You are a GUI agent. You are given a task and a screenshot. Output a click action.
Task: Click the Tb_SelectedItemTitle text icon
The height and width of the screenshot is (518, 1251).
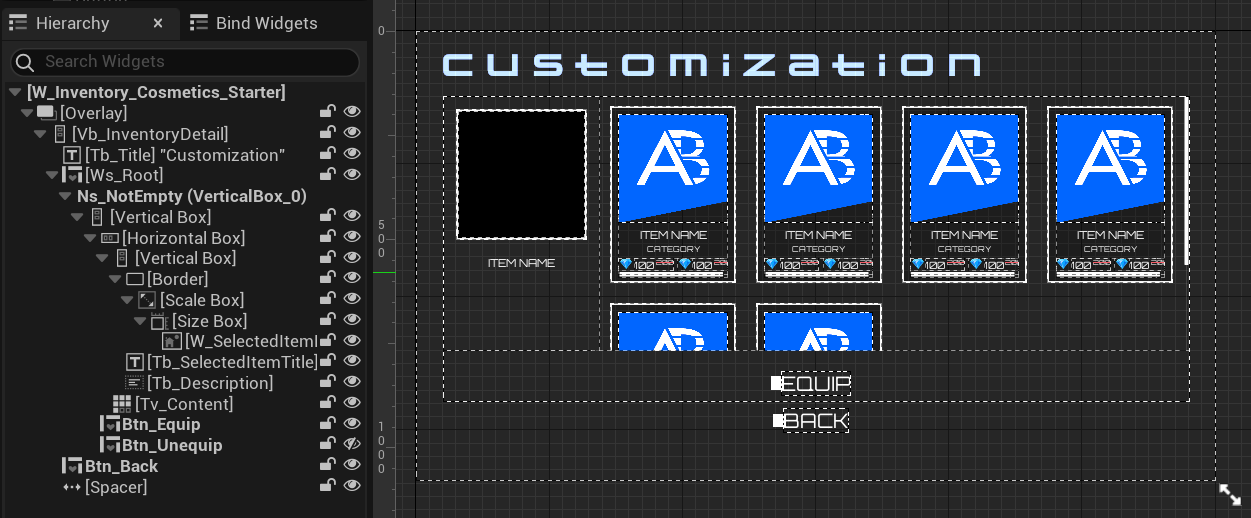point(135,362)
